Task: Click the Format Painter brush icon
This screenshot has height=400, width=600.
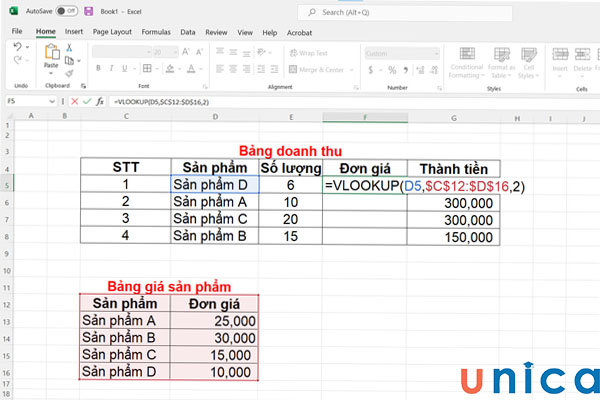Action: click(x=68, y=71)
